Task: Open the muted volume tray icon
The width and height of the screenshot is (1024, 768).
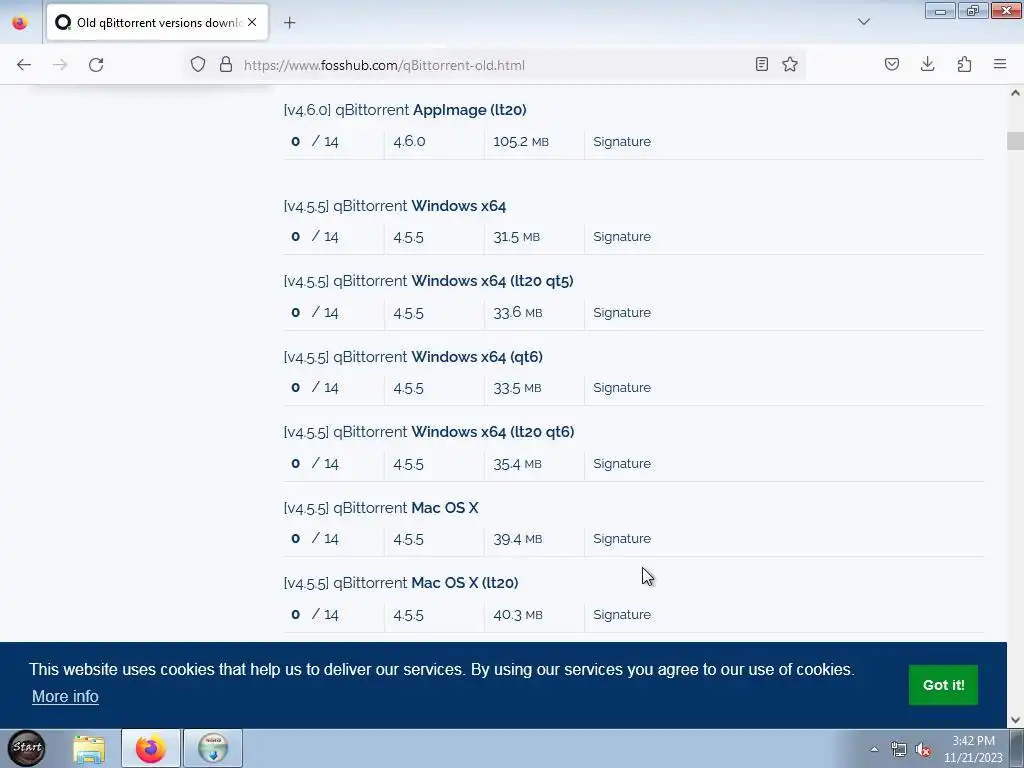Action: tap(923, 750)
